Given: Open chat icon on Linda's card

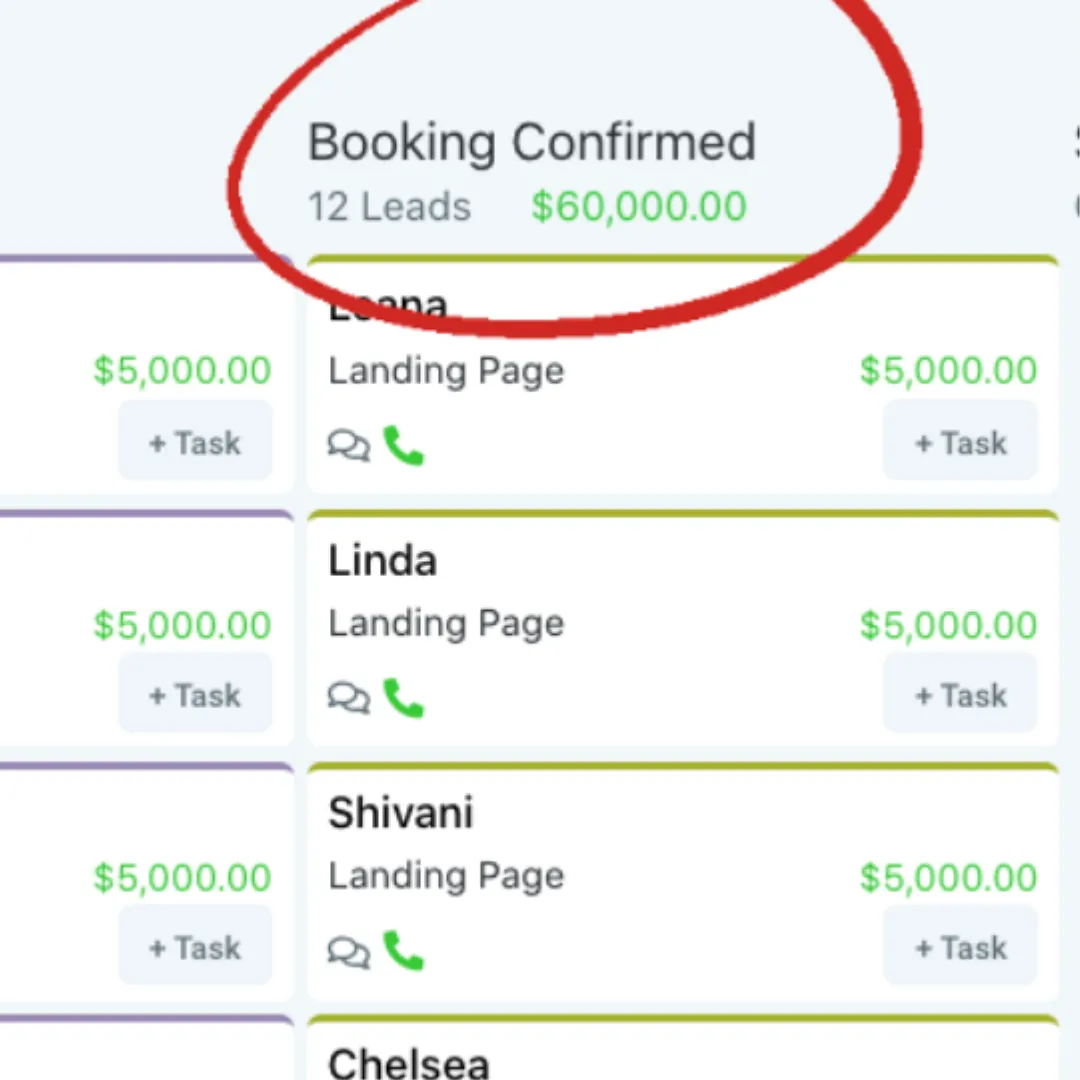Looking at the screenshot, I should click(x=349, y=698).
